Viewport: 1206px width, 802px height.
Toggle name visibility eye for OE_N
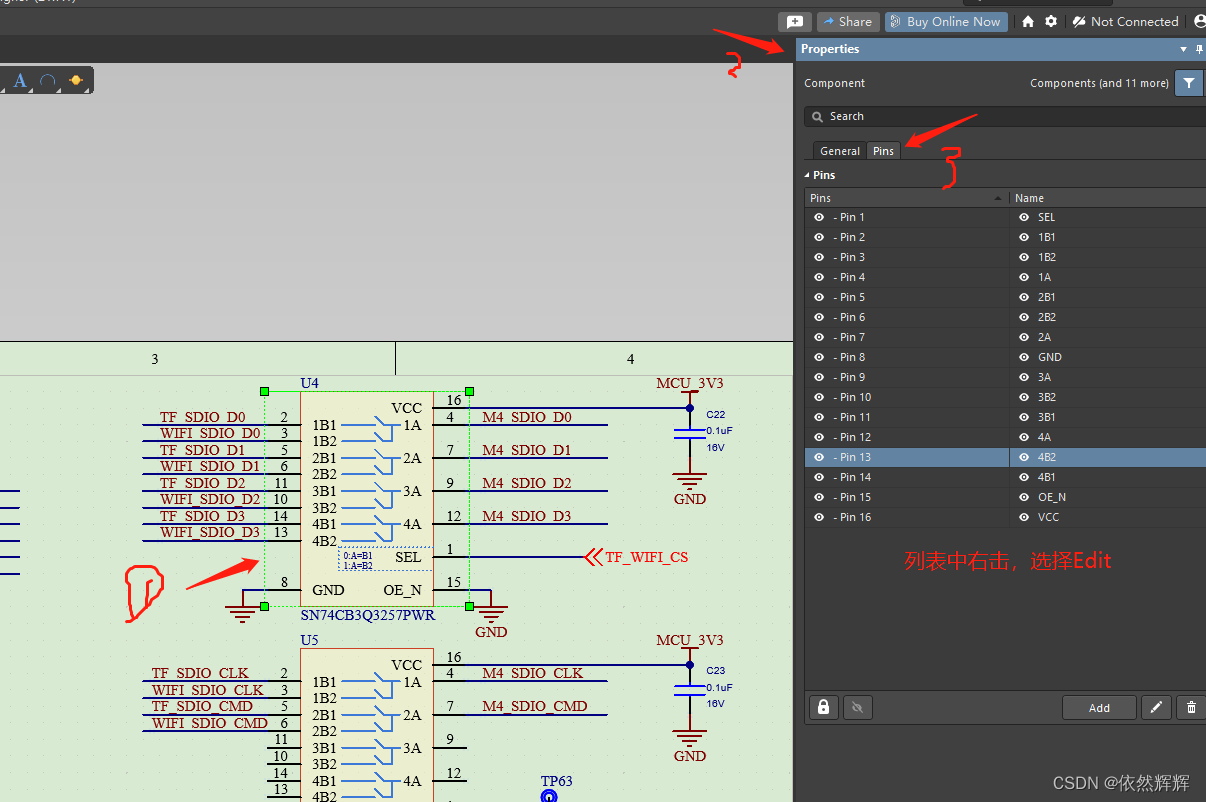pos(1024,497)
